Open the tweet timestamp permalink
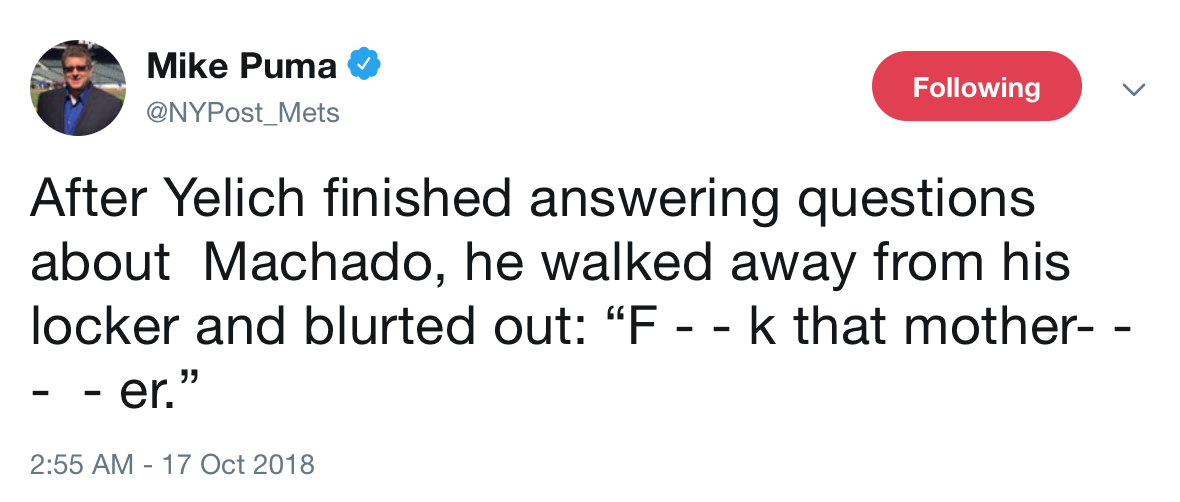This screenshot has width=1180, height=502. [172, 464]
